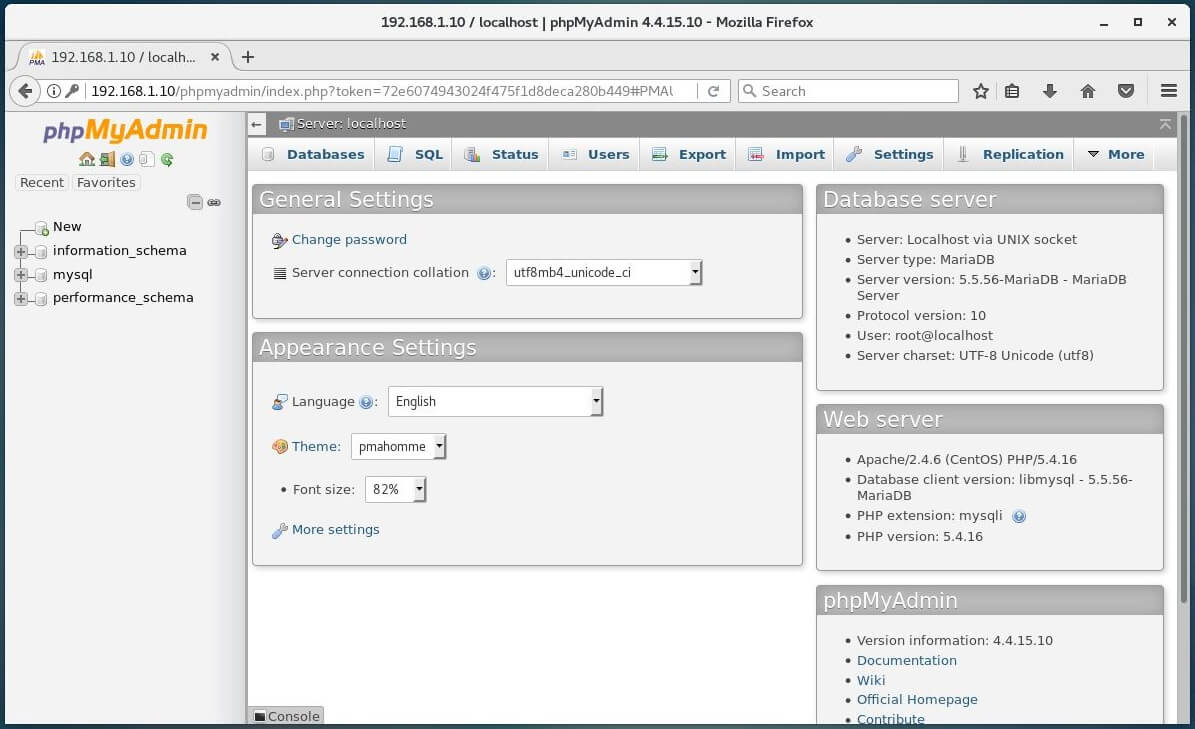The image size is (1195, 729).
Task: Expand the mysql database tree node
Action: tap(21, 275)
